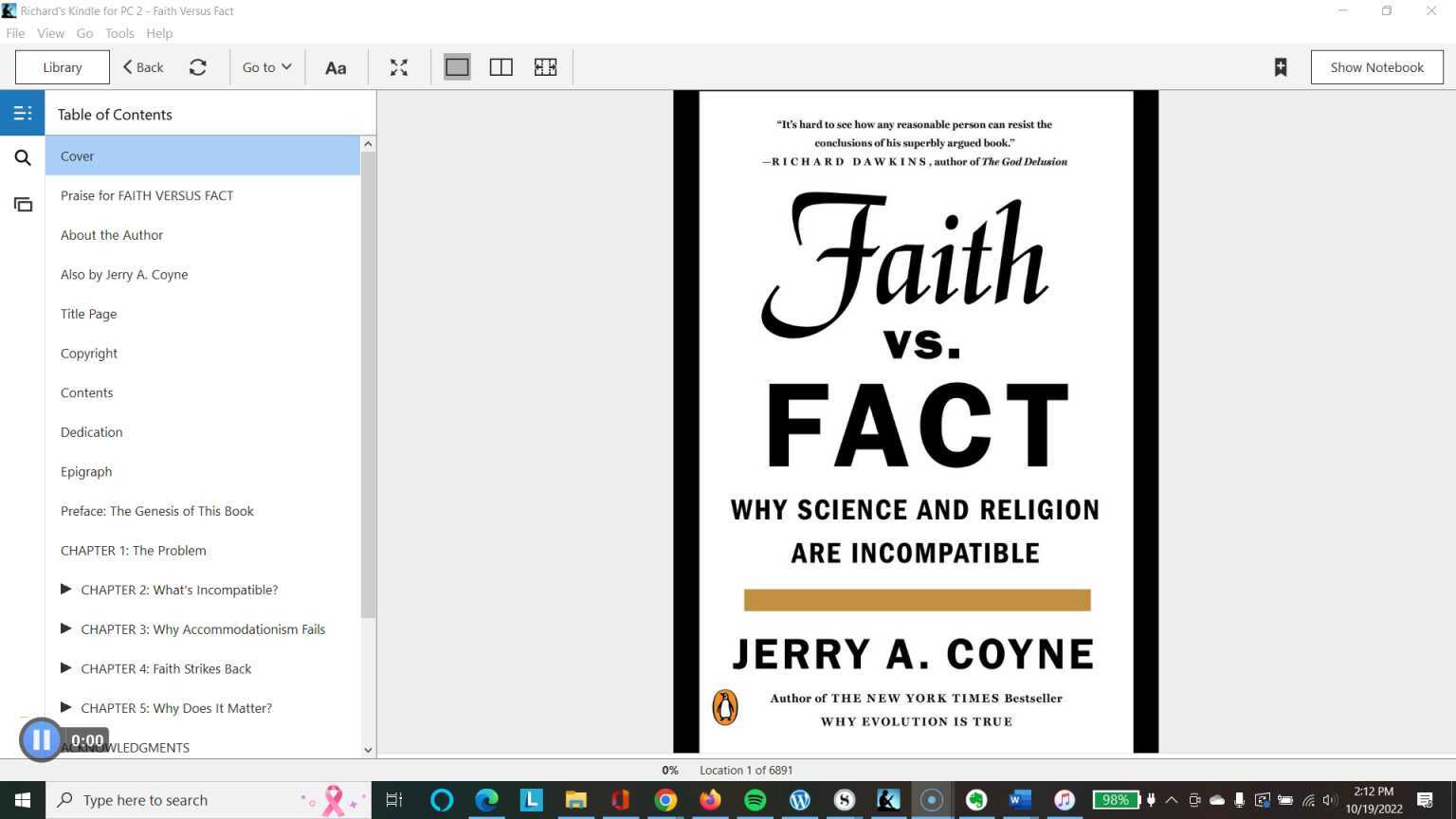This screenshot has width=1456, height=819.
Task: Select the Table of Contents icon in sidebar
Action: [x=23, y=112]
